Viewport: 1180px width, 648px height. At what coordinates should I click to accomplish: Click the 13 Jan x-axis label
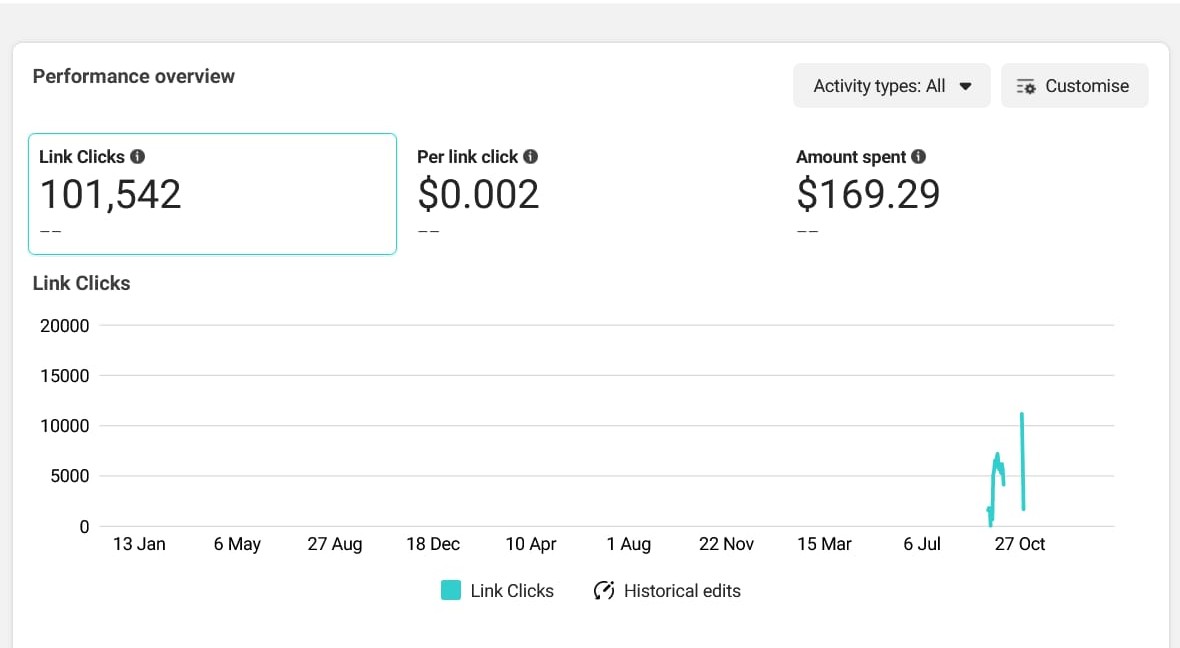[139, 544]
